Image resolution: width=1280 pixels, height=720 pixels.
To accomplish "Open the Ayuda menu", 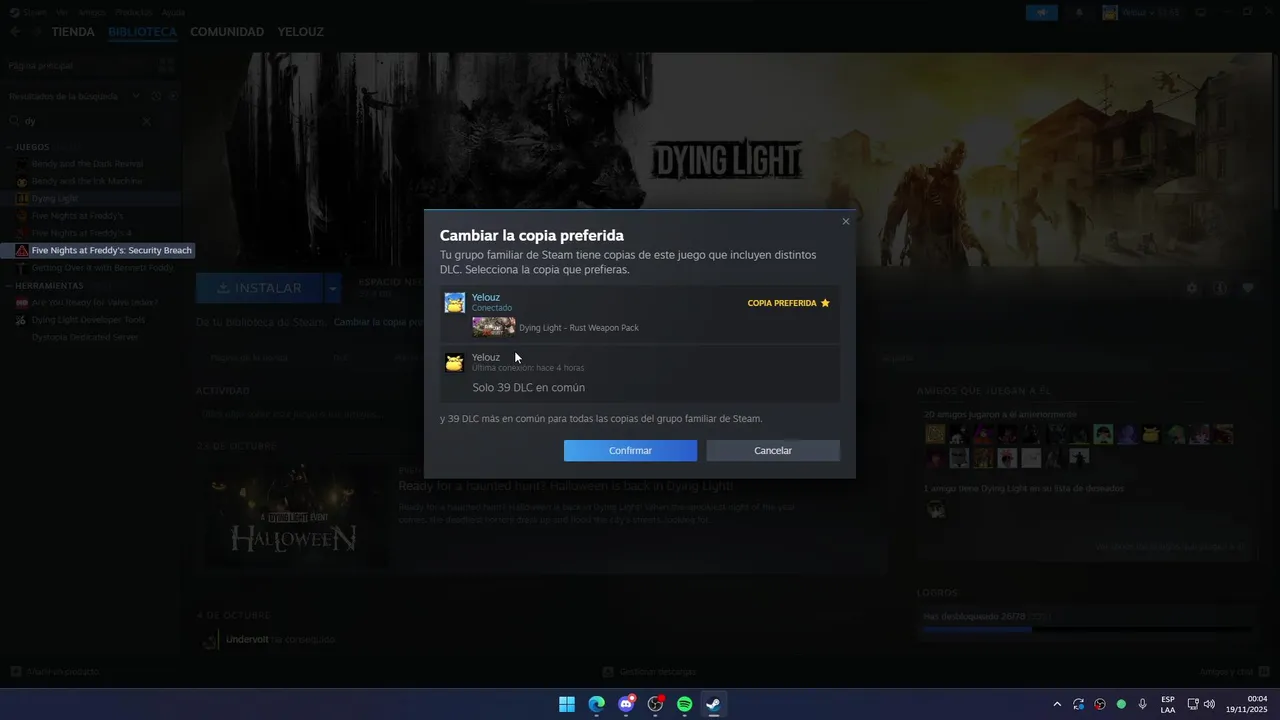I will tap(174, 12).
